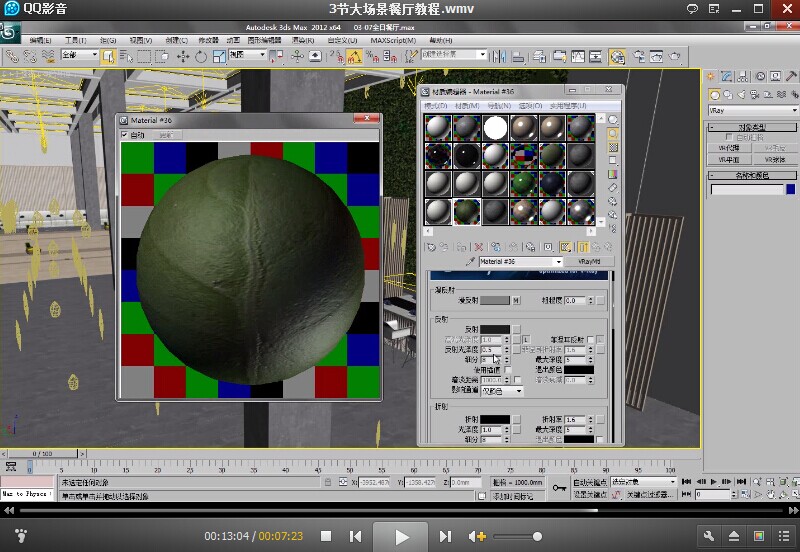
Task: Click the VR代理 object type button
Action: [x=729, y=148]
